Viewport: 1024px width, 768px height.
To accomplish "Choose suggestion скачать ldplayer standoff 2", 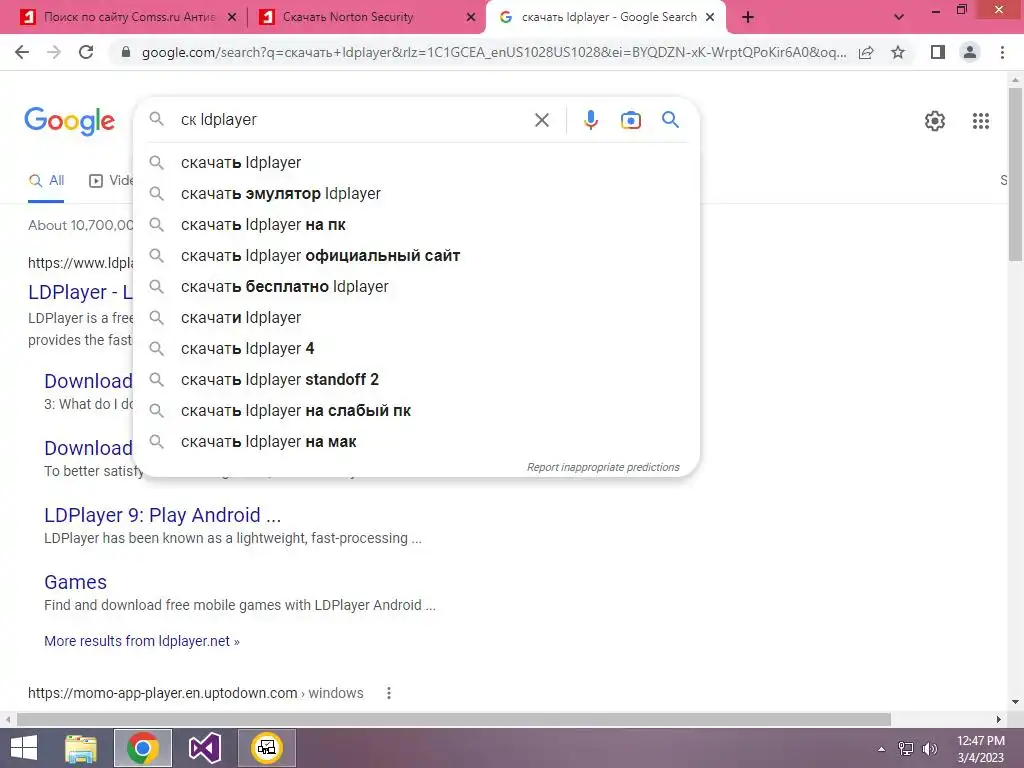I will (417, 379).
